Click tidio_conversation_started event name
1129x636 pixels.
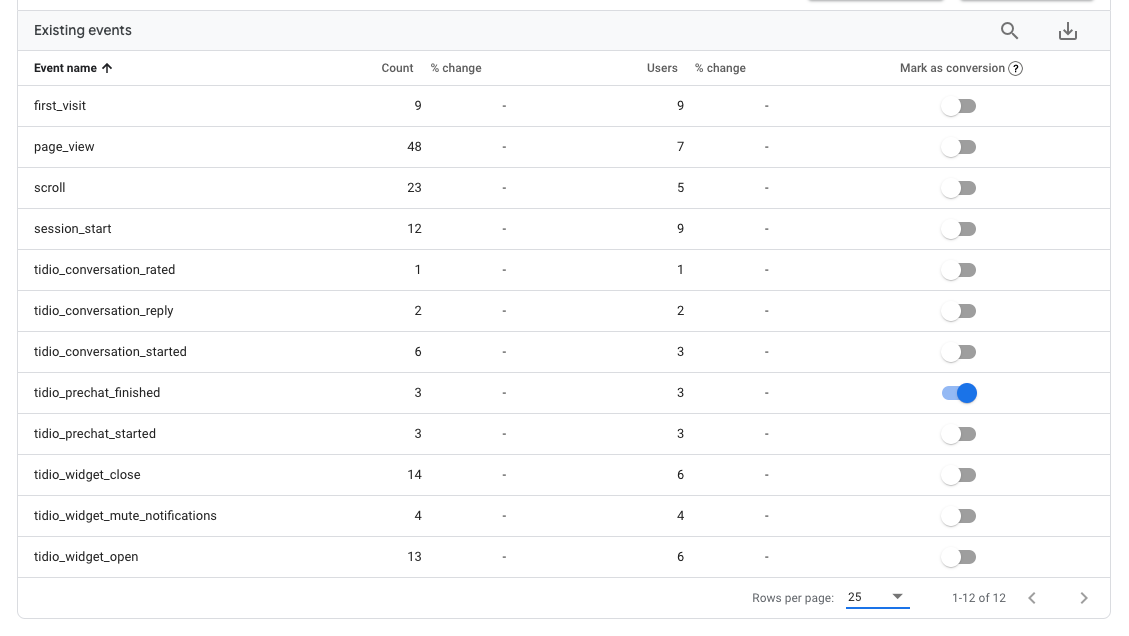pos(110,352)
